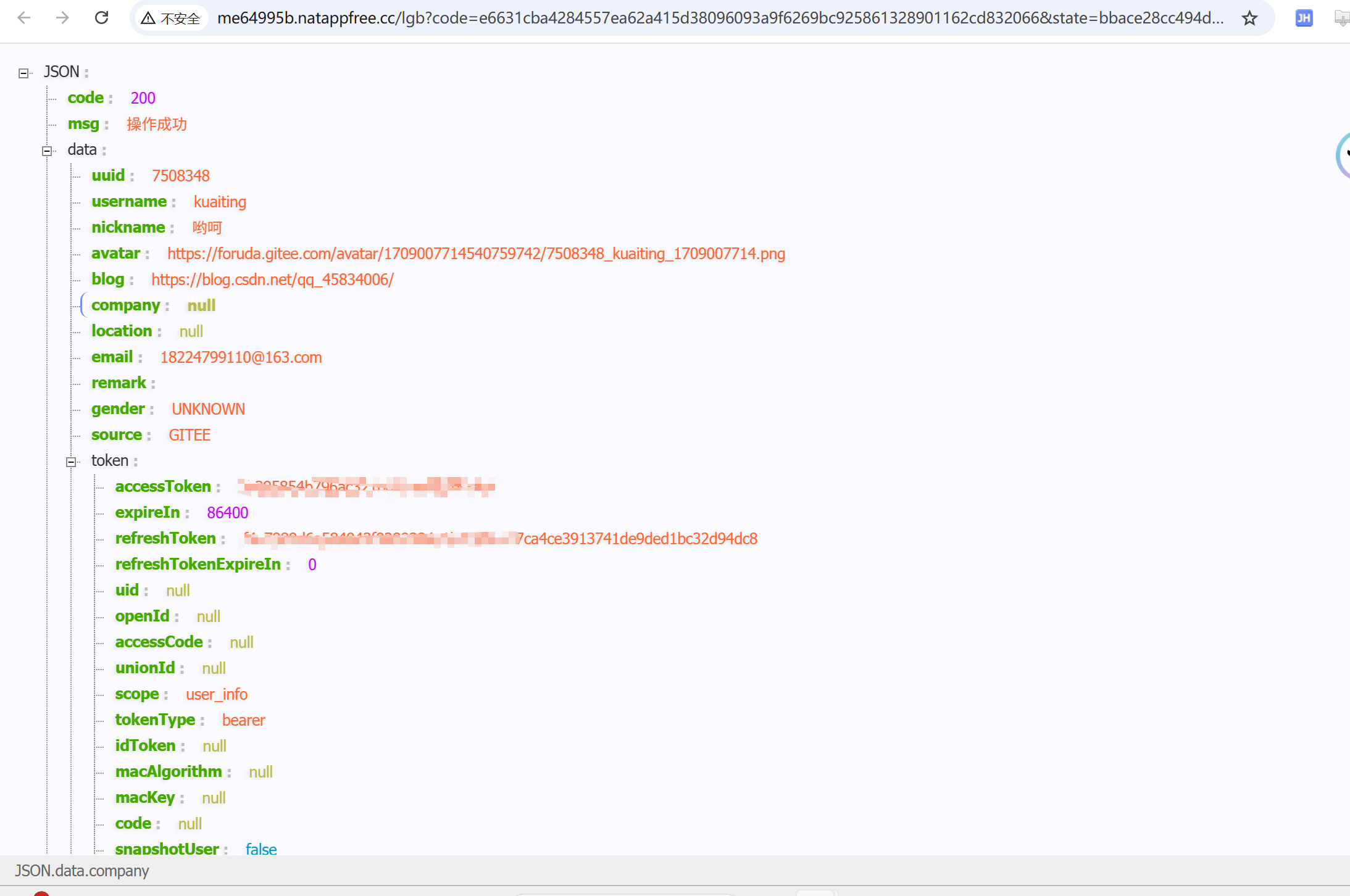Click the address bar URL
This screenshot has width=1350, height=896.
coord(720,19)
